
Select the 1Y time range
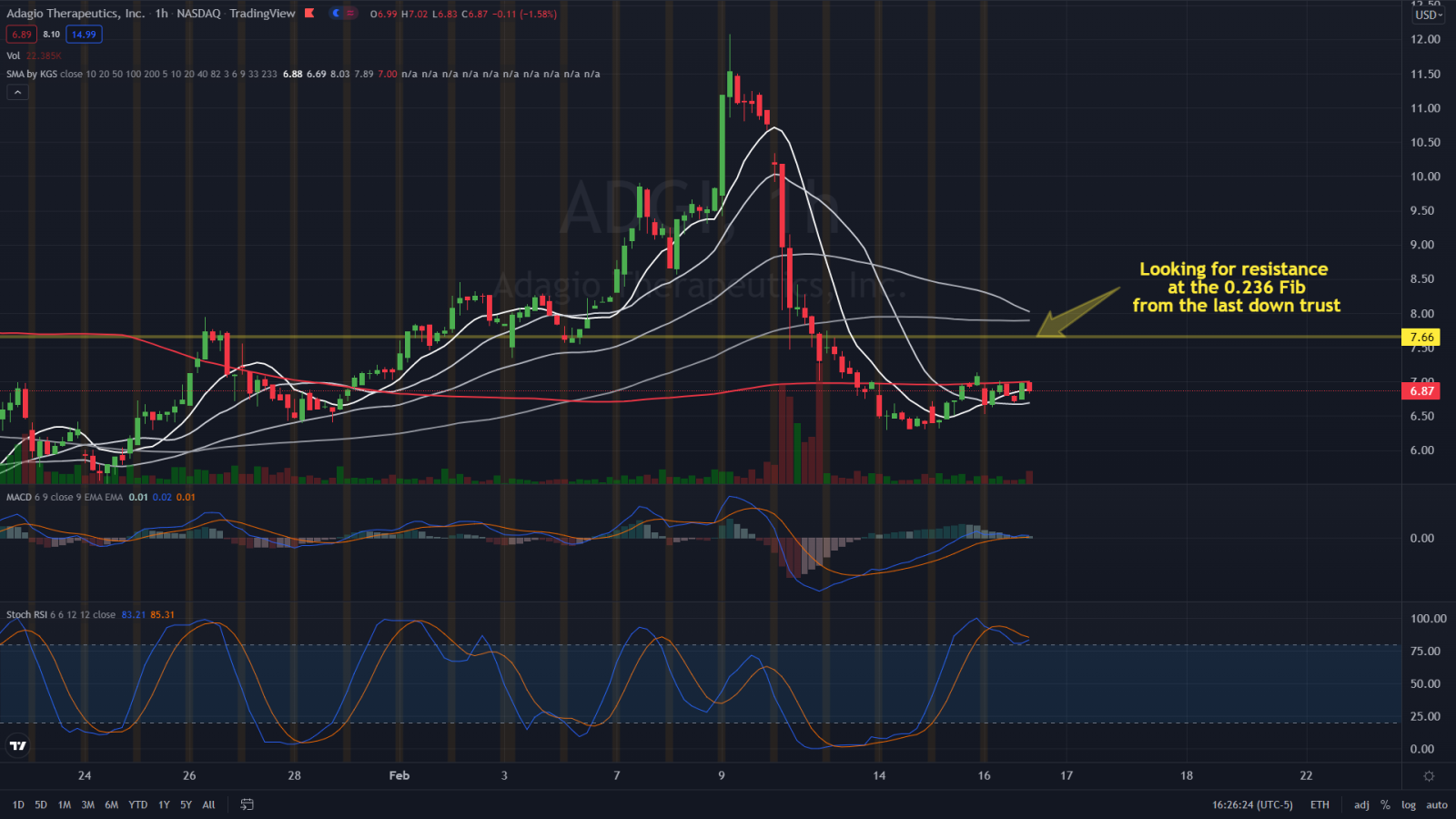point(164,804)
